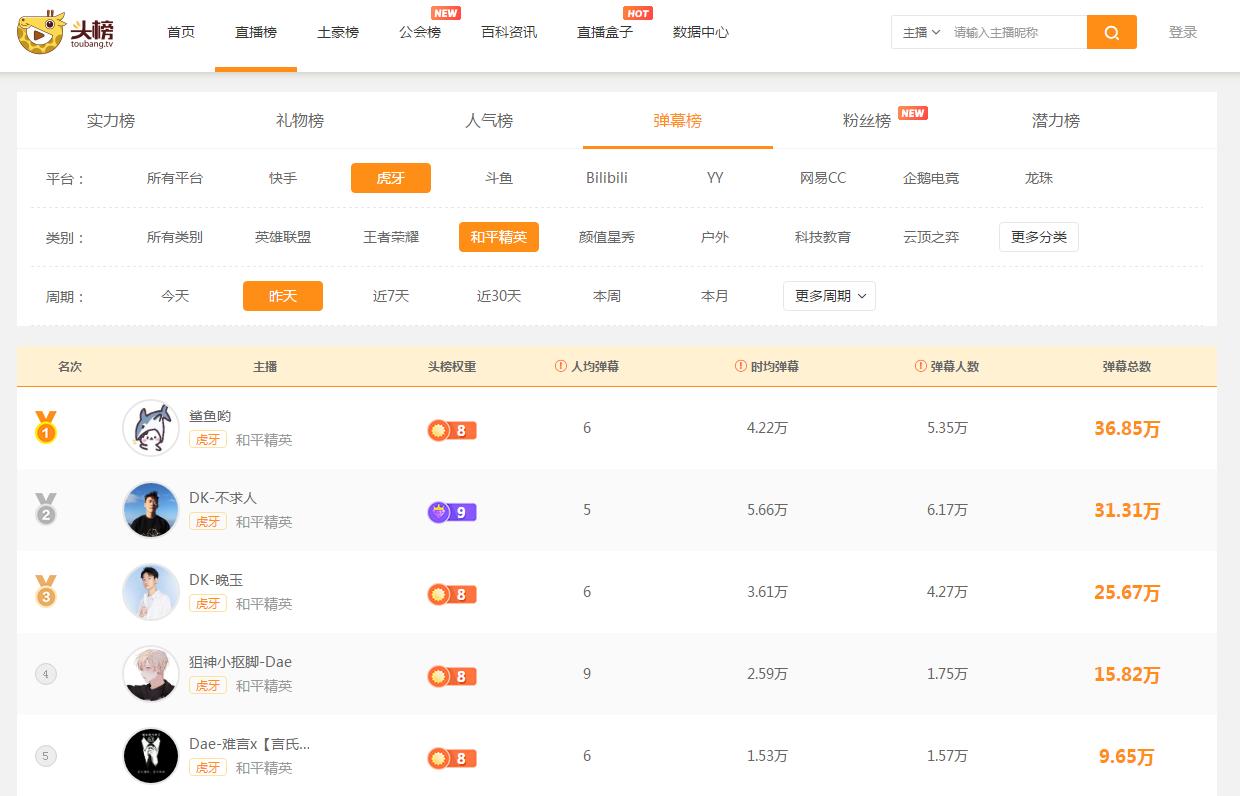Open streamer name DK-不求人
The image size is (1240, 796).
(x=223, y=498)
